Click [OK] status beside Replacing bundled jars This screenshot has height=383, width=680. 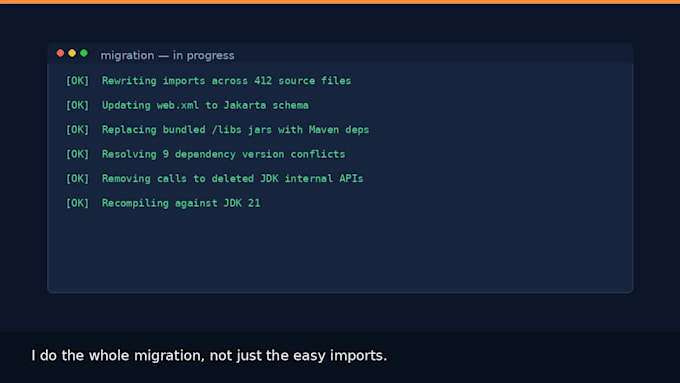point(77,130)
